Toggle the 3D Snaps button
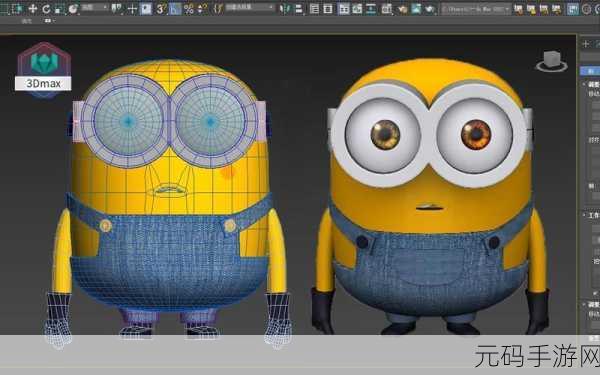 (160, 9)
